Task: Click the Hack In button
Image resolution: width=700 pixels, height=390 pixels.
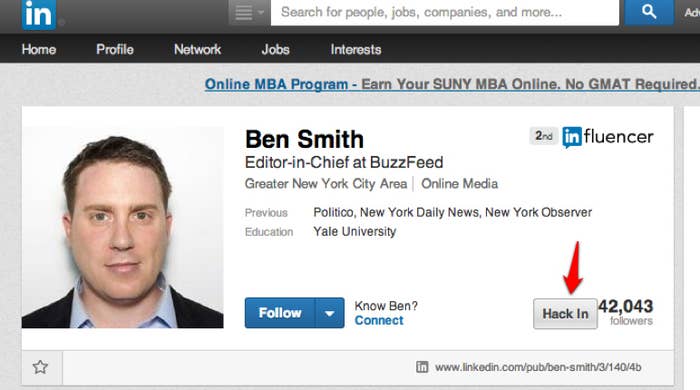Action: point(565,314)
